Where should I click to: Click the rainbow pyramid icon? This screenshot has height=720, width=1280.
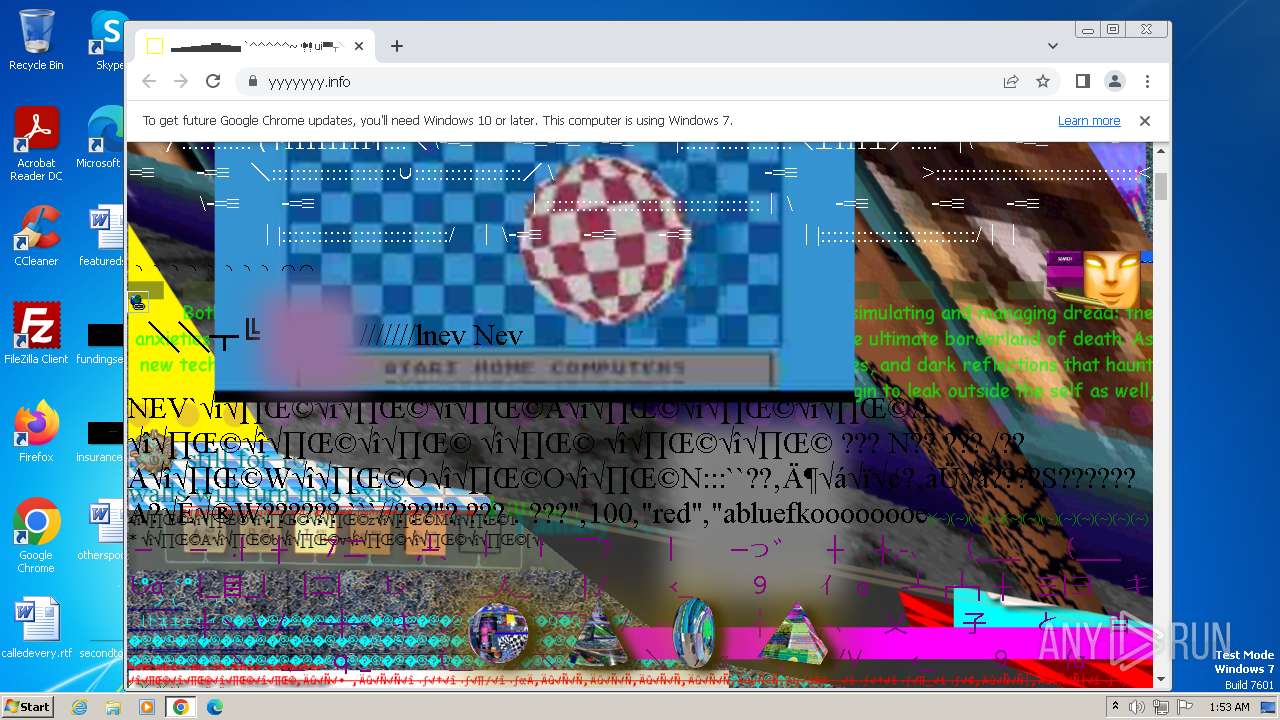click(x=793, y=632)
